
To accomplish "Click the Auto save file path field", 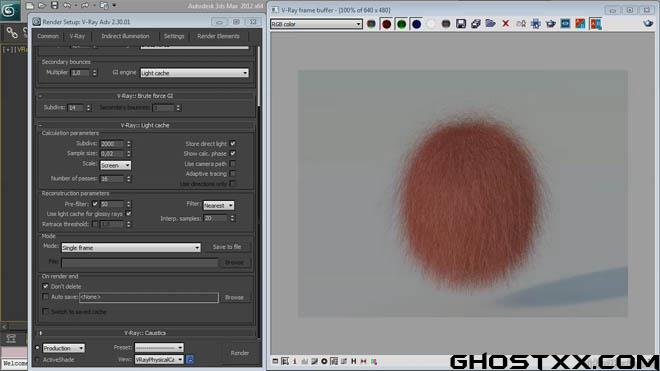I will [x=149, y=297].
